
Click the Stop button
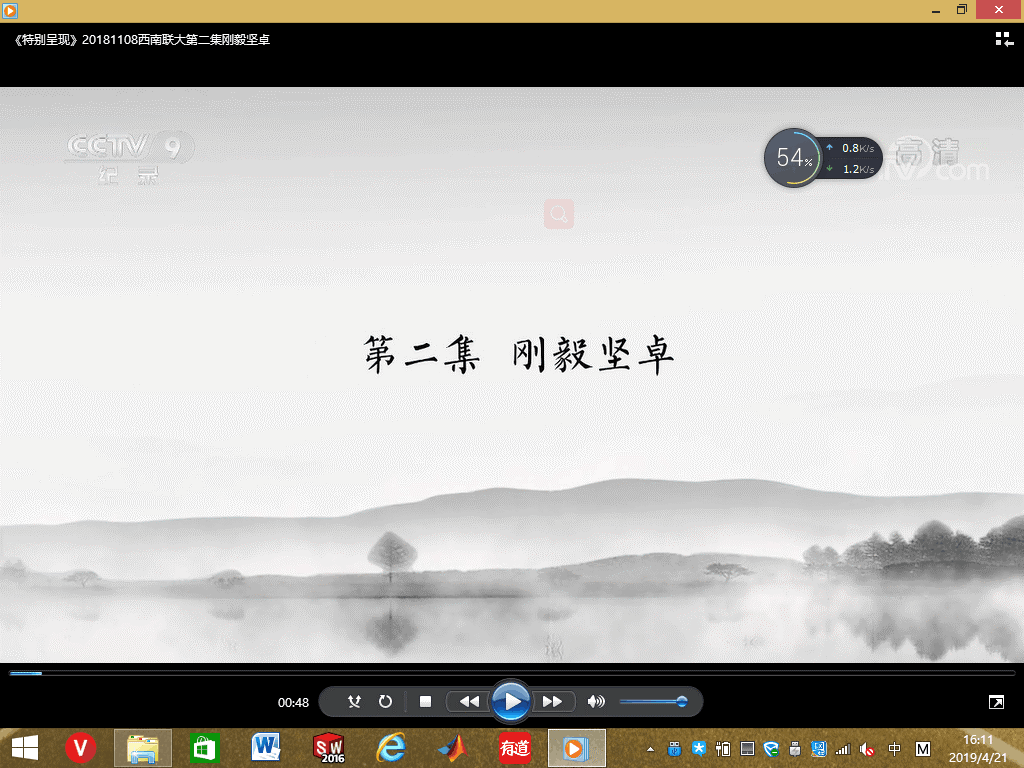tap(425, 702)
